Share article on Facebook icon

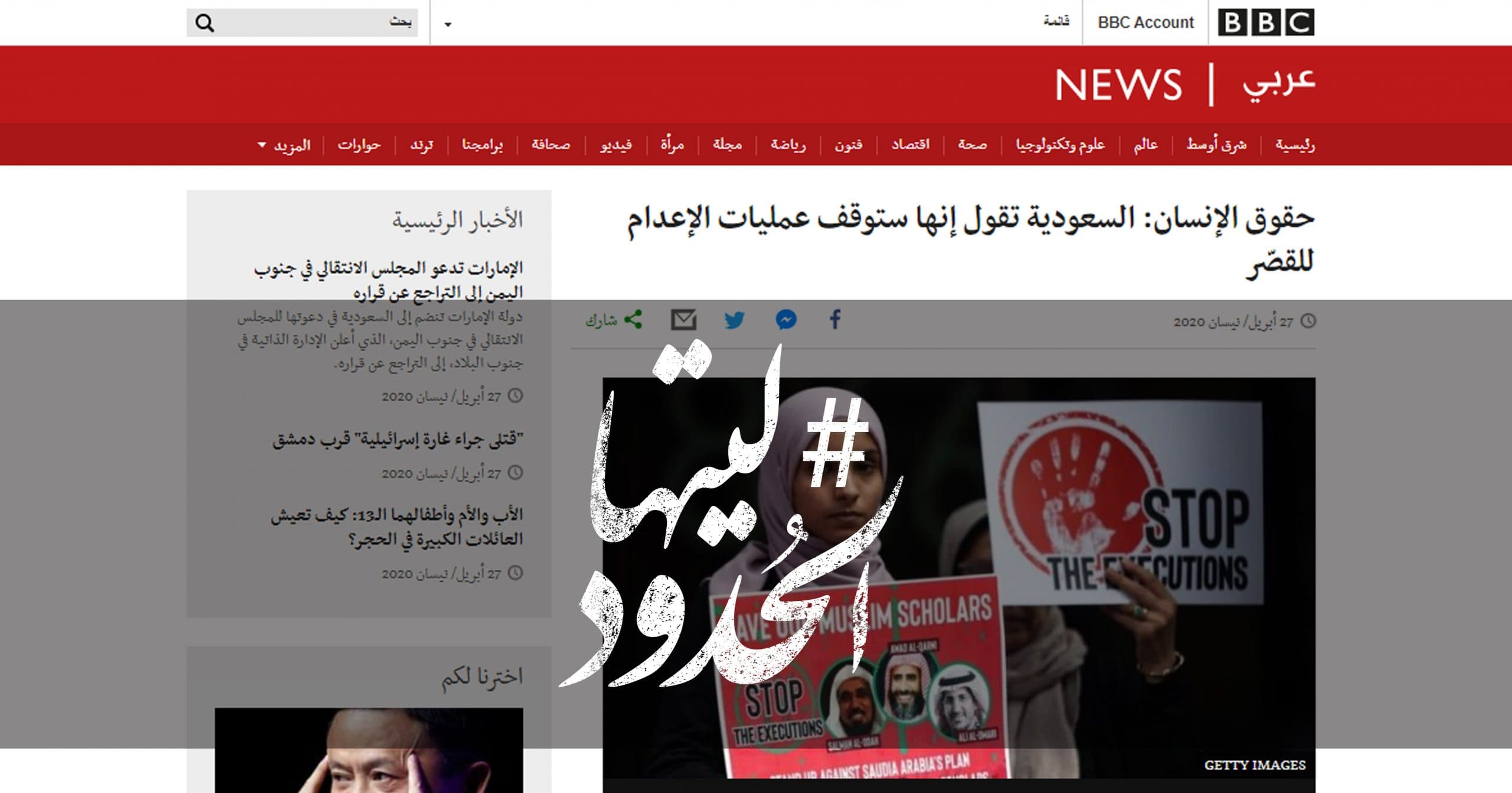click(x=835, y=320)
